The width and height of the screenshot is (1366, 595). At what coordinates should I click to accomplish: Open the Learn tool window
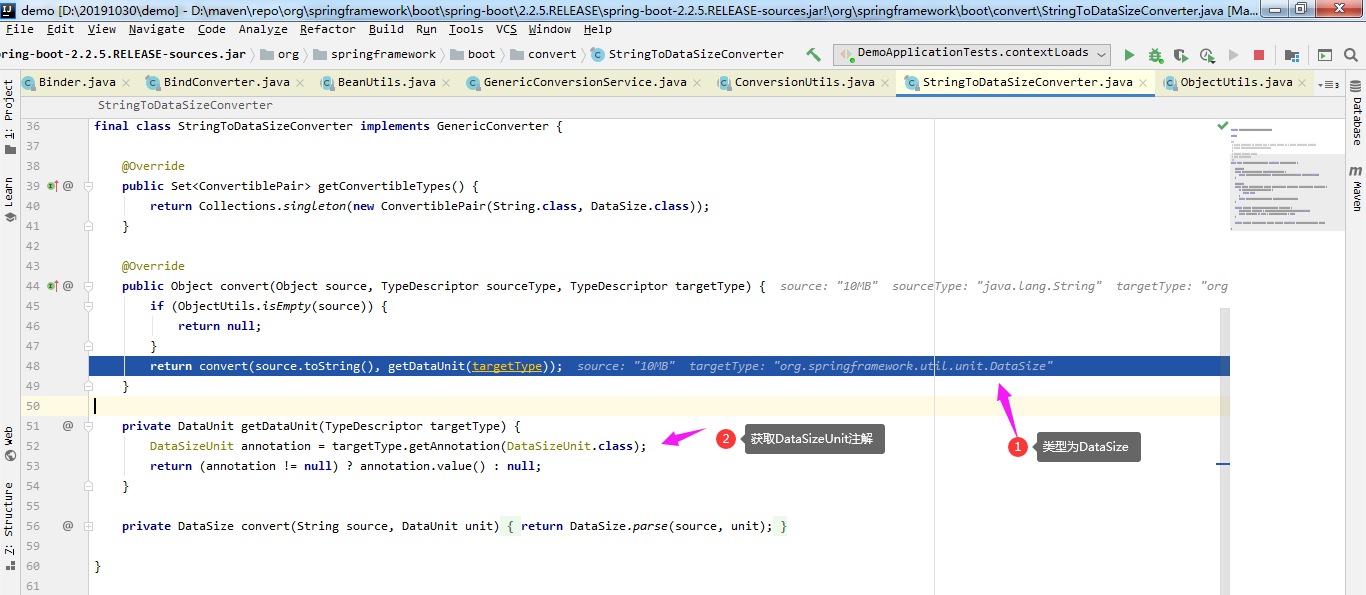click(x=9, y=199)
